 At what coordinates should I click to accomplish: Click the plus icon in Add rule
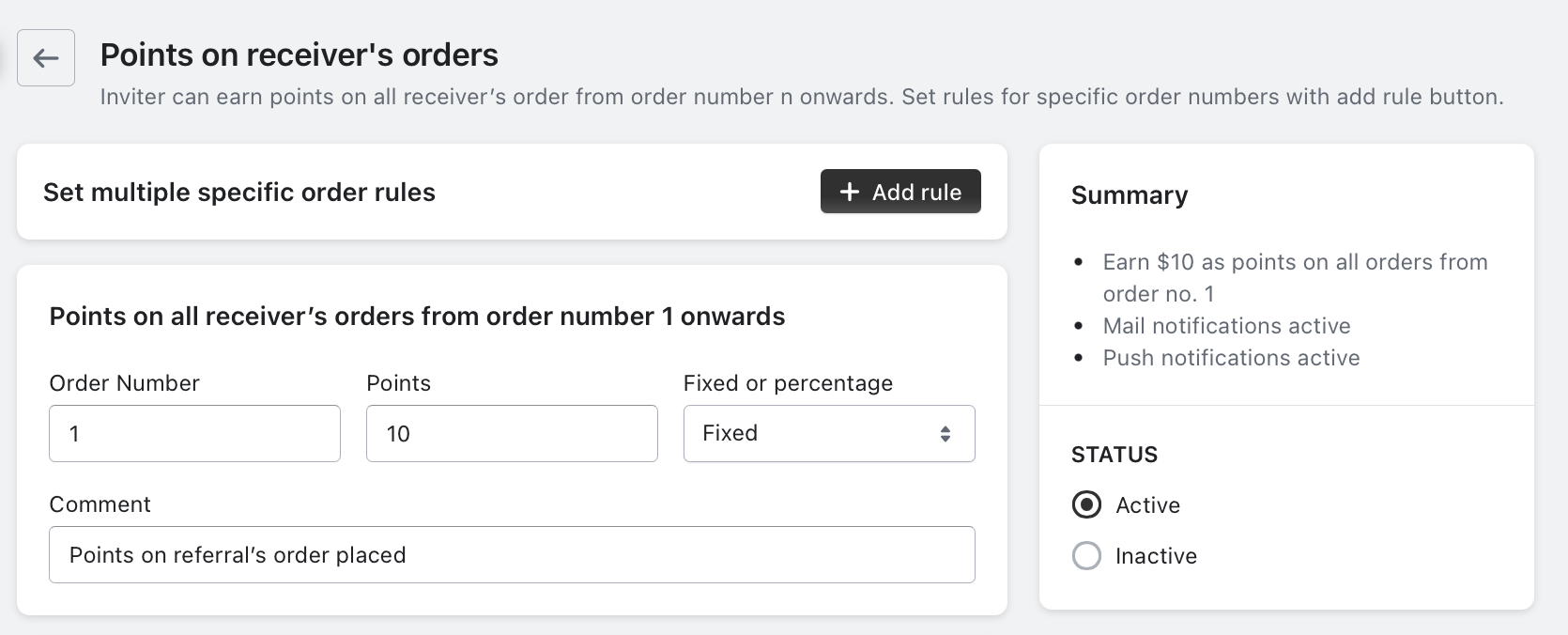[850, 192]
